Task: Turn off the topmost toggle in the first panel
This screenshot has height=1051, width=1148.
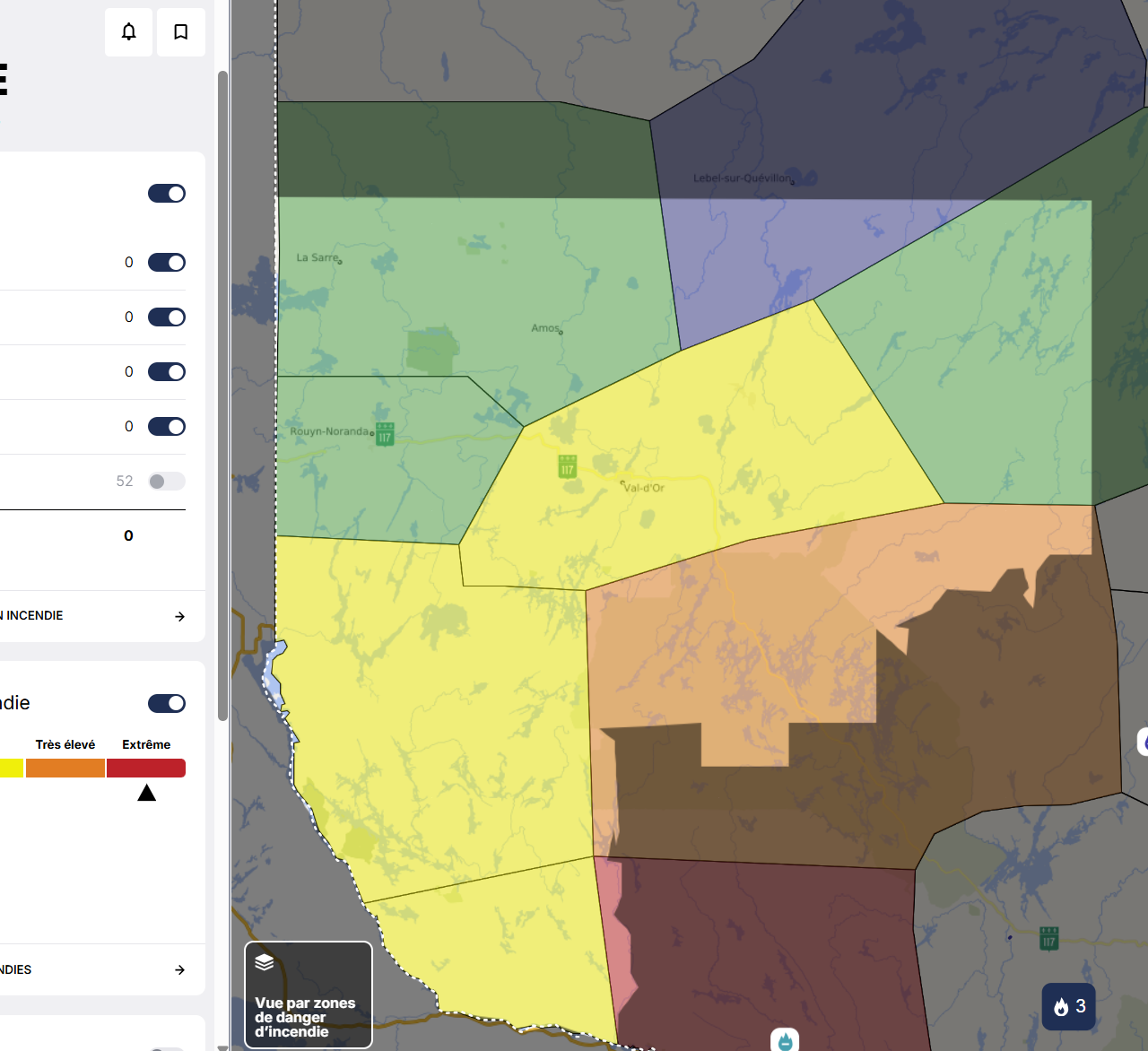Action: pos(167,194)
